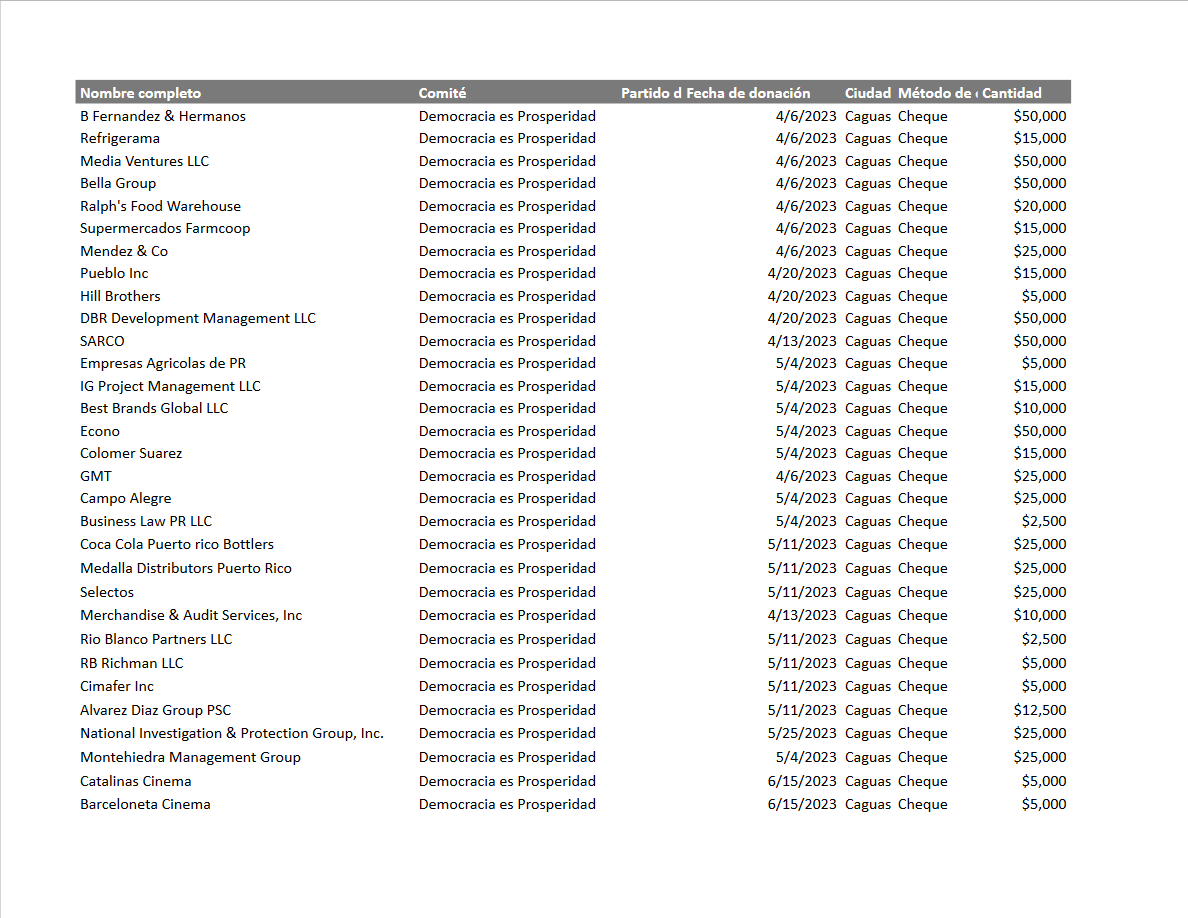
Task: Select 'Montehiedra Management Group' cell
Action: (190, 757)
